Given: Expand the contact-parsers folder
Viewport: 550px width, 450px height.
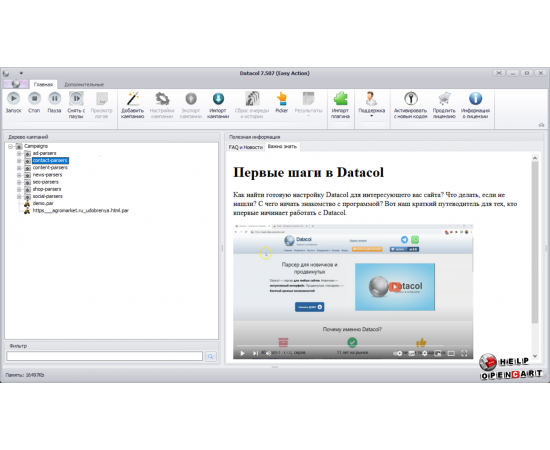Looking at the screenshot, I should [19, 161].
